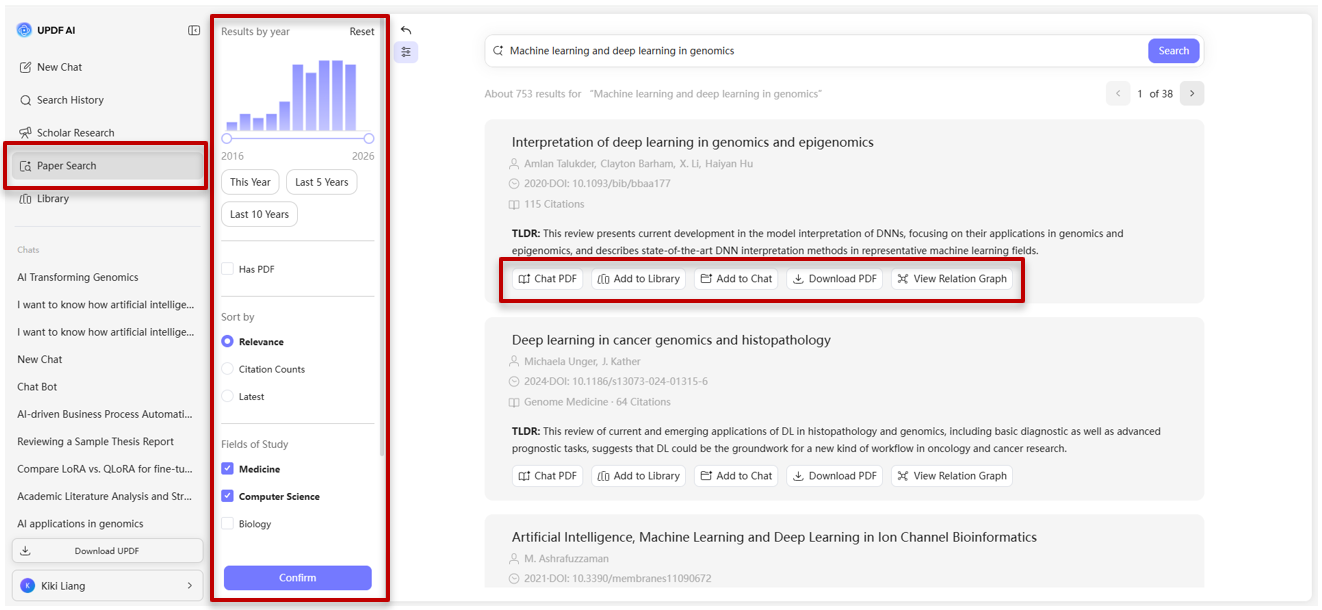Add cancer genomics paper to Library
The height and width of the screenshot is (610, 1322).
point(639,476)
